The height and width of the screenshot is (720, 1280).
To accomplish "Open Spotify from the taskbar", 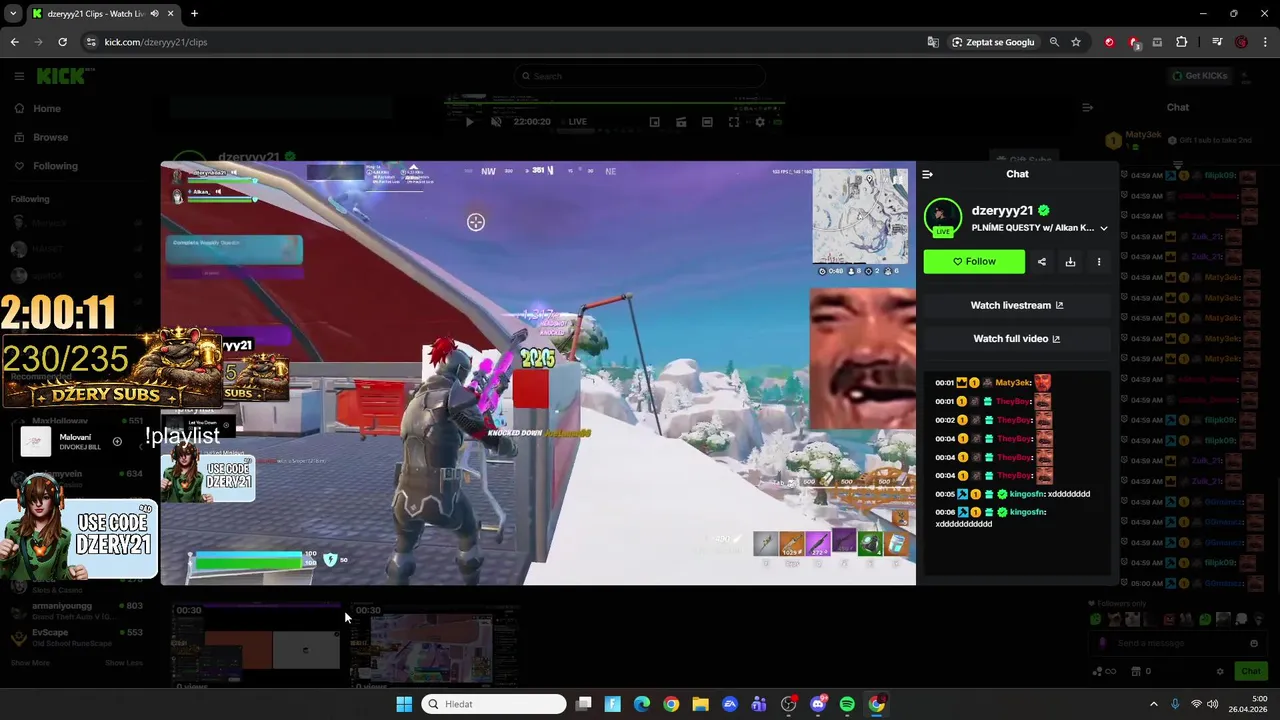I will [847, 704].
